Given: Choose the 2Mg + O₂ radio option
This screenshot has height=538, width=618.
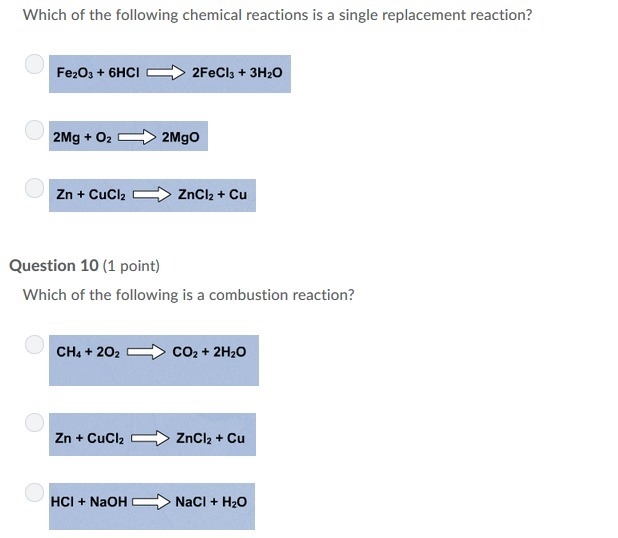Looking at the screenshot, I should 34,130.
